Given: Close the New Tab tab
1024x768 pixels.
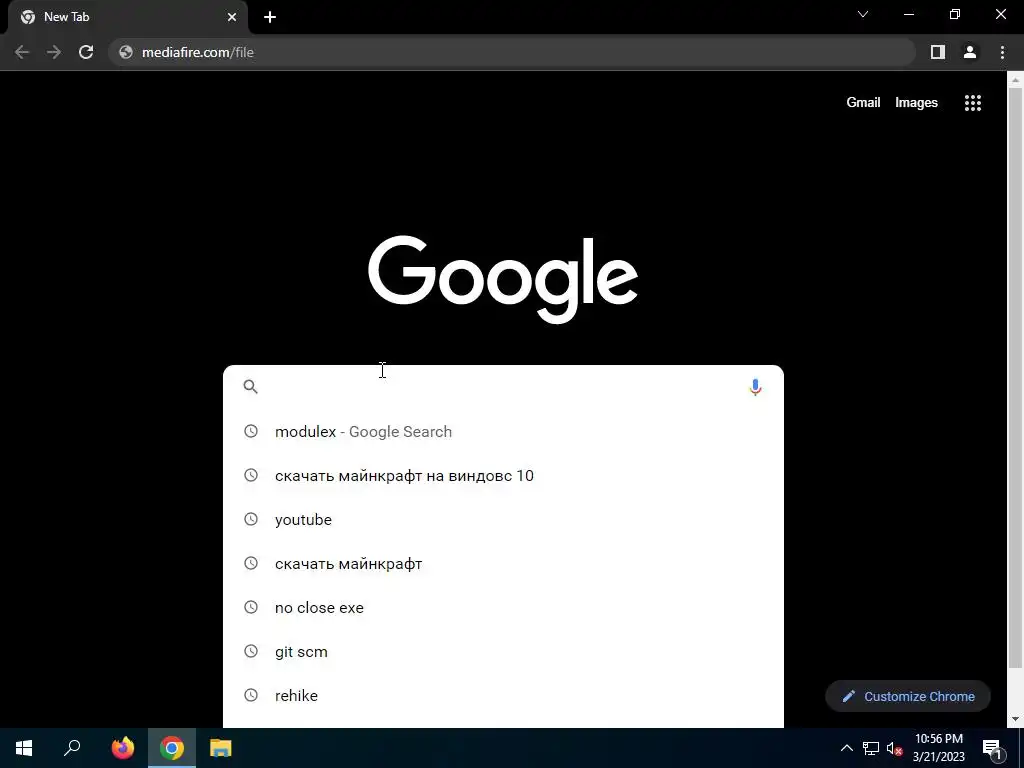Looking at the screenshot, I should [232, 17].
